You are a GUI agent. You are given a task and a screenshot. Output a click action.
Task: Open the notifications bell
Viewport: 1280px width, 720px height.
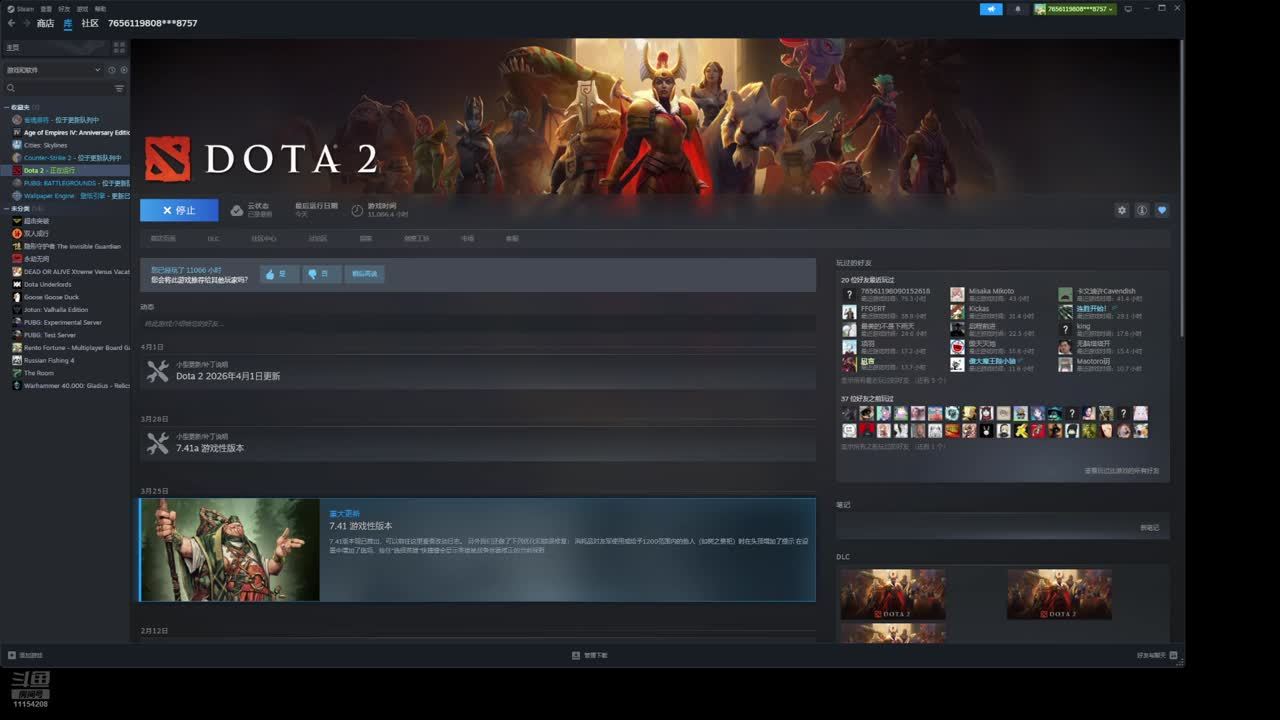click(1018, 9)
